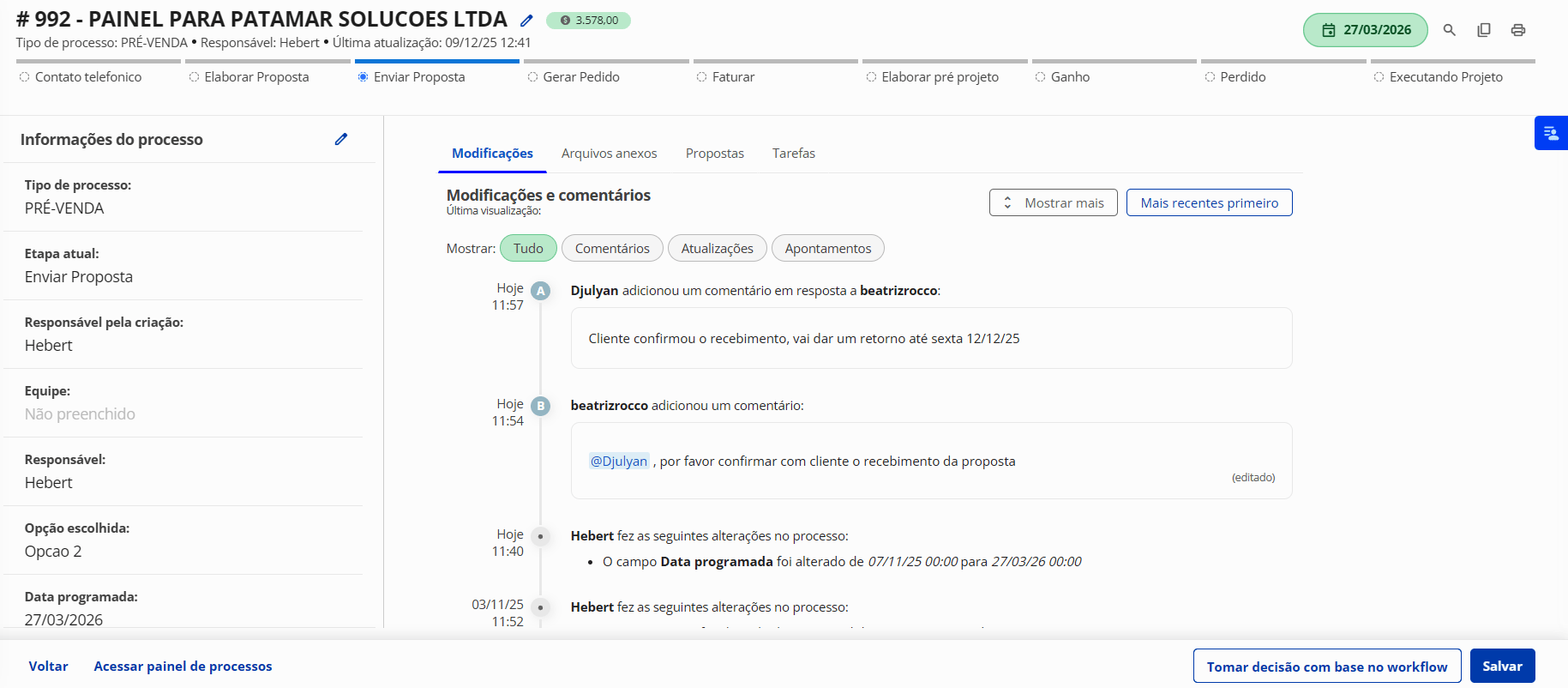Open the blue side panel user icon
Screen dimensions: 1568x688
(x=1550, y=133)
